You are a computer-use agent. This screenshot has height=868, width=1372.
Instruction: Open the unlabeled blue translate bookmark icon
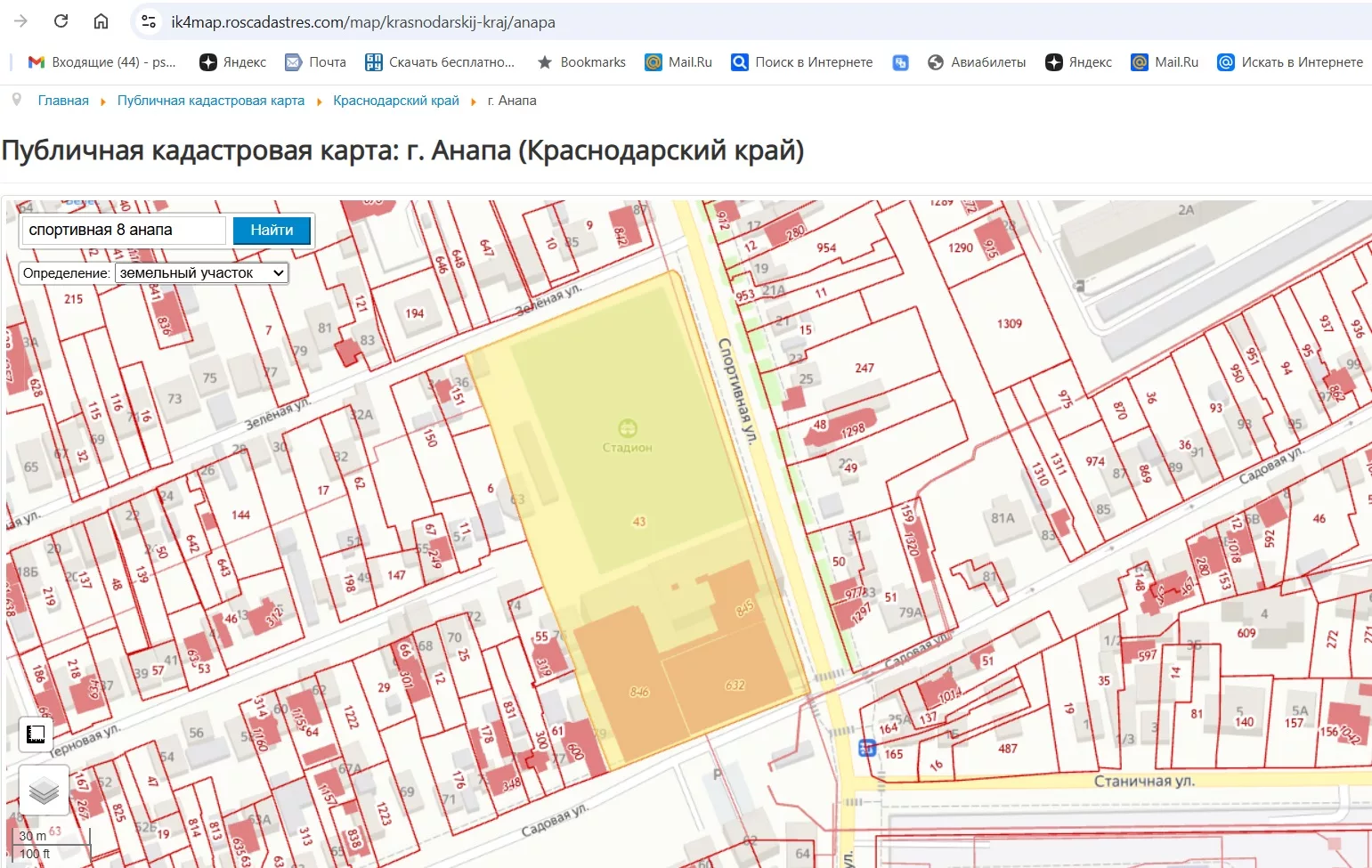click(x=900, y=62)
